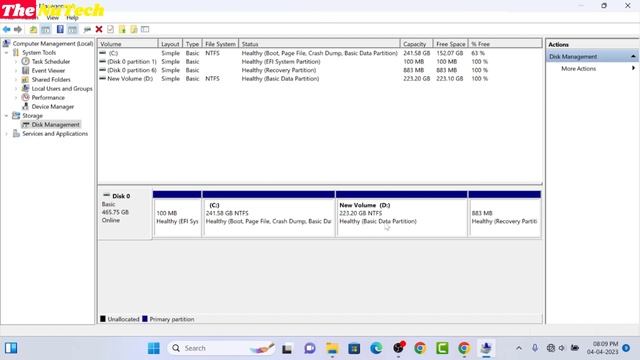Sort by the Free Space column header
Image resolution: width=640 pixels, height=360 pixels.
point(450,44)
